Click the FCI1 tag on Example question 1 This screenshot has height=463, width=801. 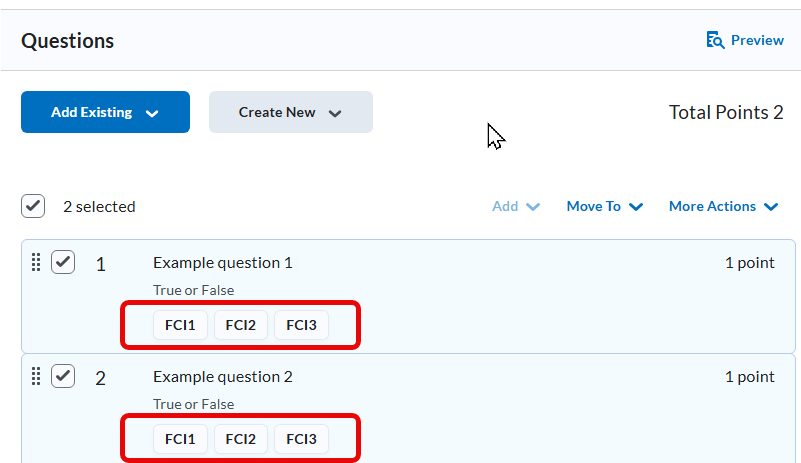[x=180, y=325]
